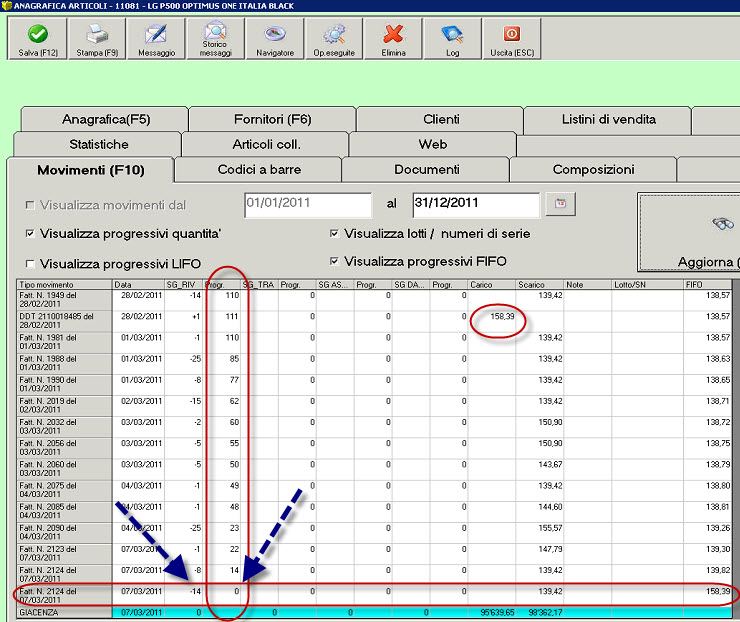Click the Stampa (F9) printer icon

pos(97,39)
